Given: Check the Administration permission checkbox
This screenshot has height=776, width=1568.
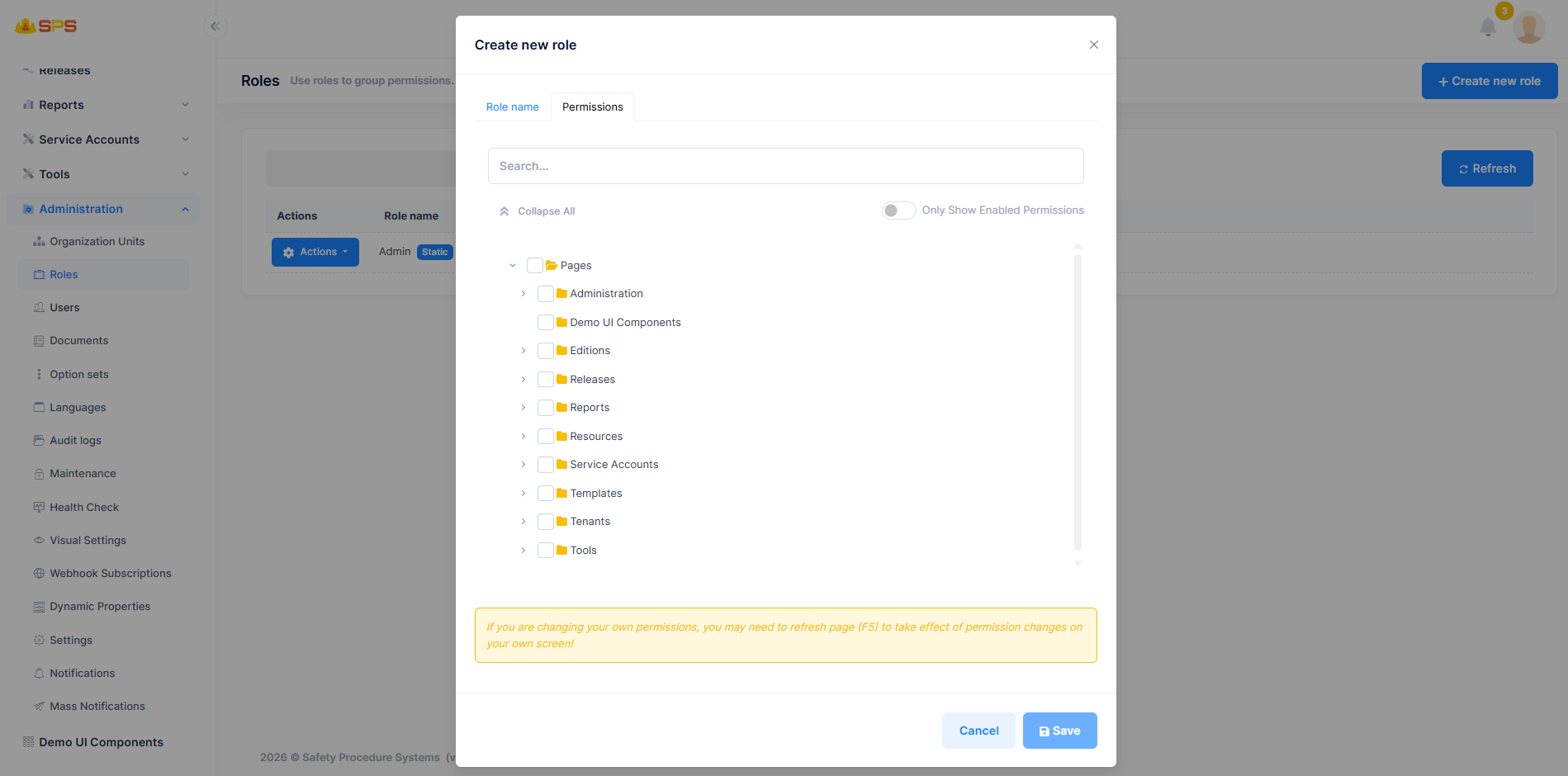Looking at the screenshot, I should 546,294.
